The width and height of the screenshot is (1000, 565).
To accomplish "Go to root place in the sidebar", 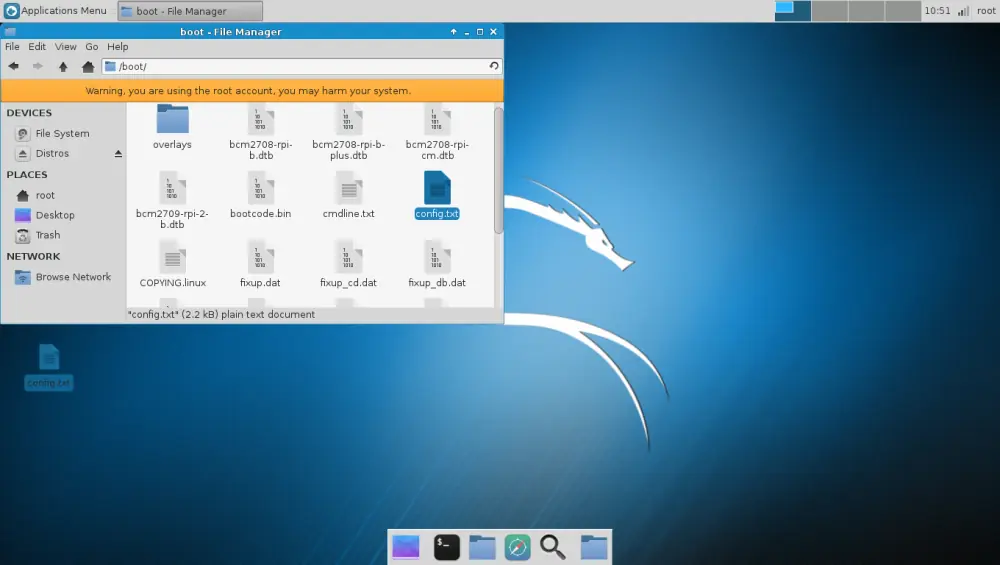I will [45, 195].
